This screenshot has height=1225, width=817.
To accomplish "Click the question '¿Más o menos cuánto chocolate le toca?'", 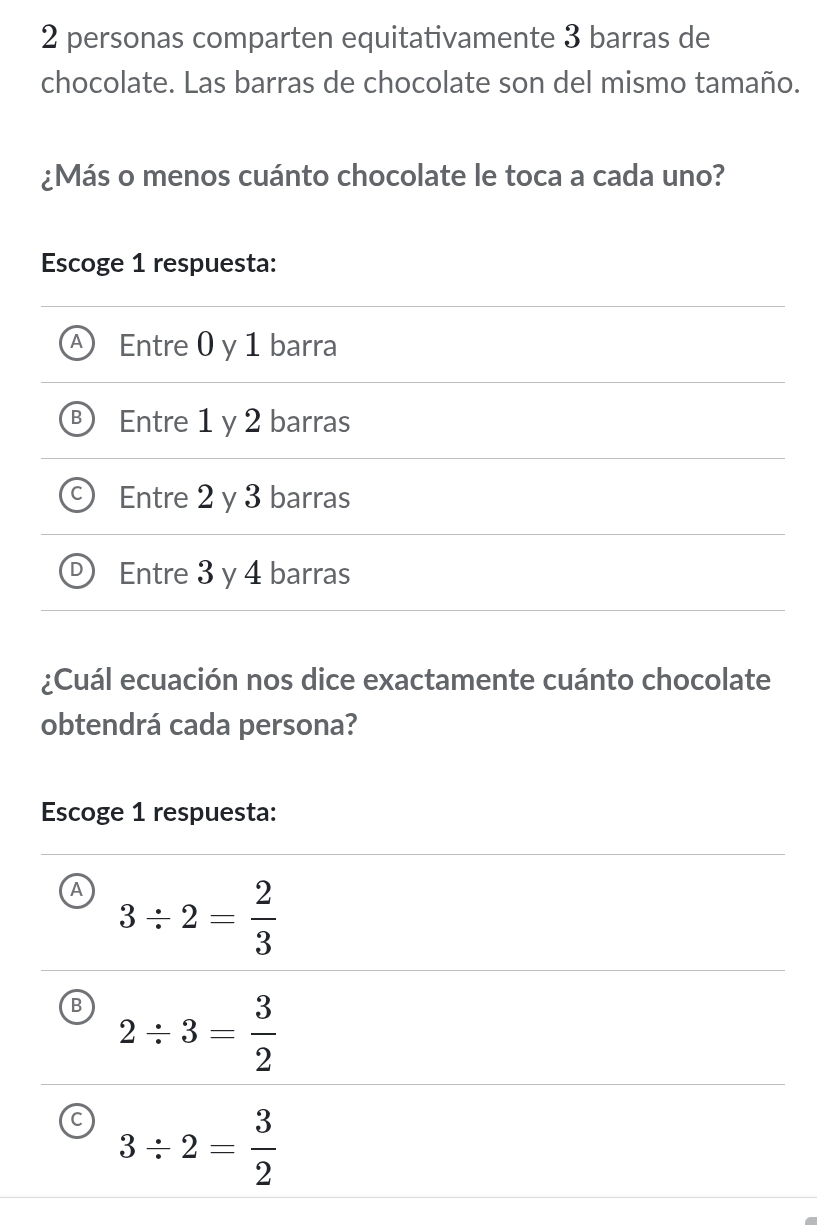I will [383, 178].
